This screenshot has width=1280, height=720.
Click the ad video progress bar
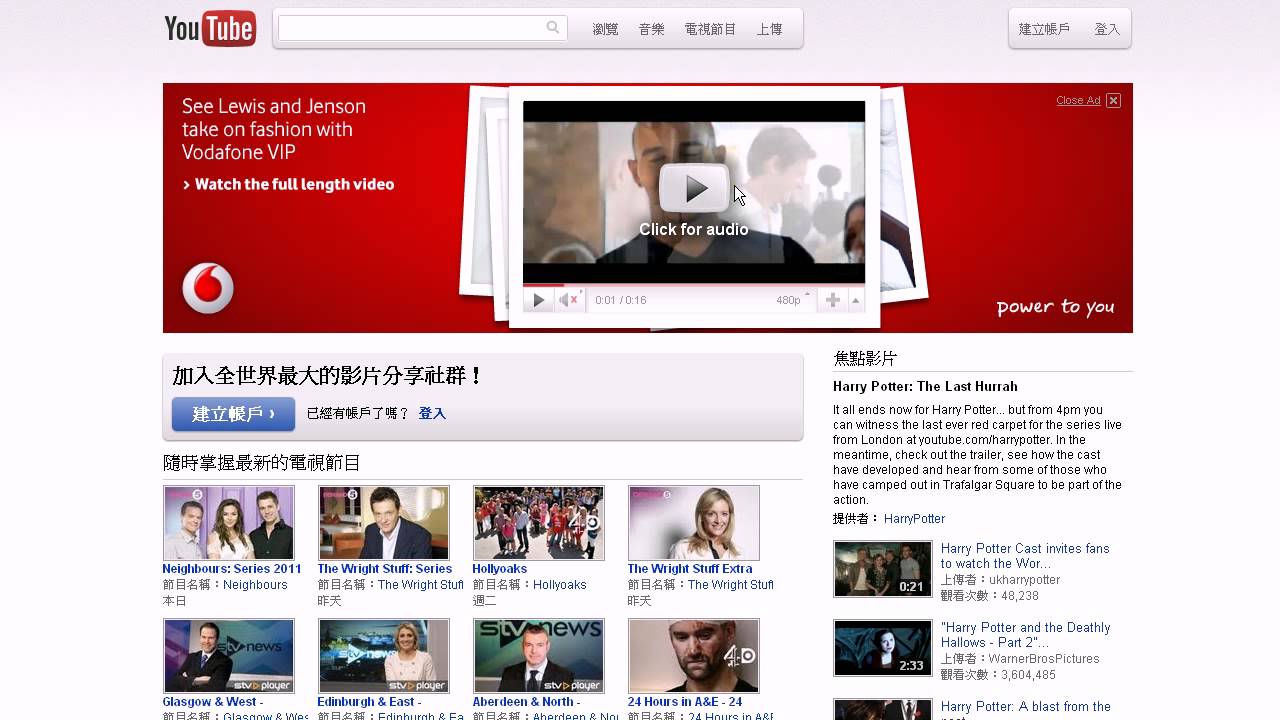click(x=694, y=285)
